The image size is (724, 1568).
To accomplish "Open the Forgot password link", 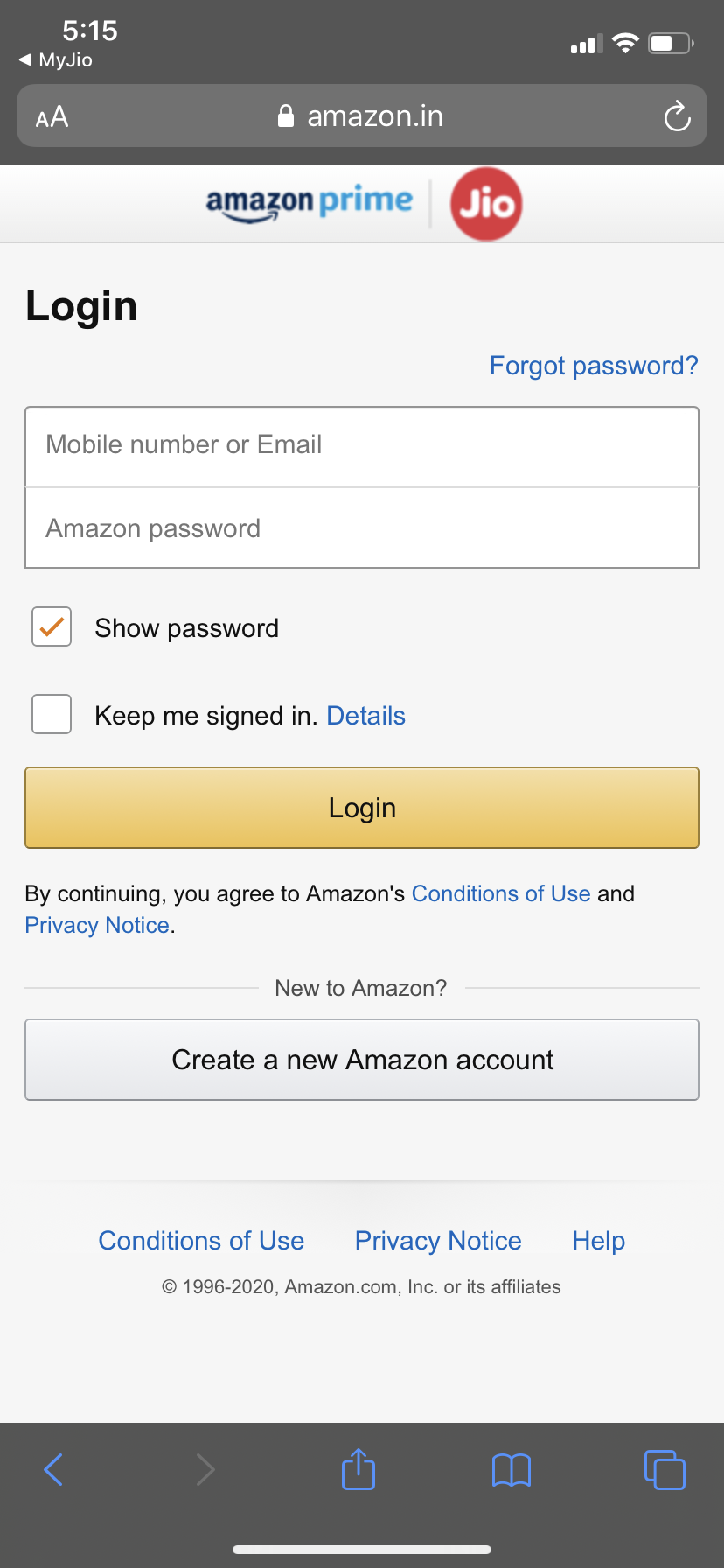I will (x=594, y=366).
